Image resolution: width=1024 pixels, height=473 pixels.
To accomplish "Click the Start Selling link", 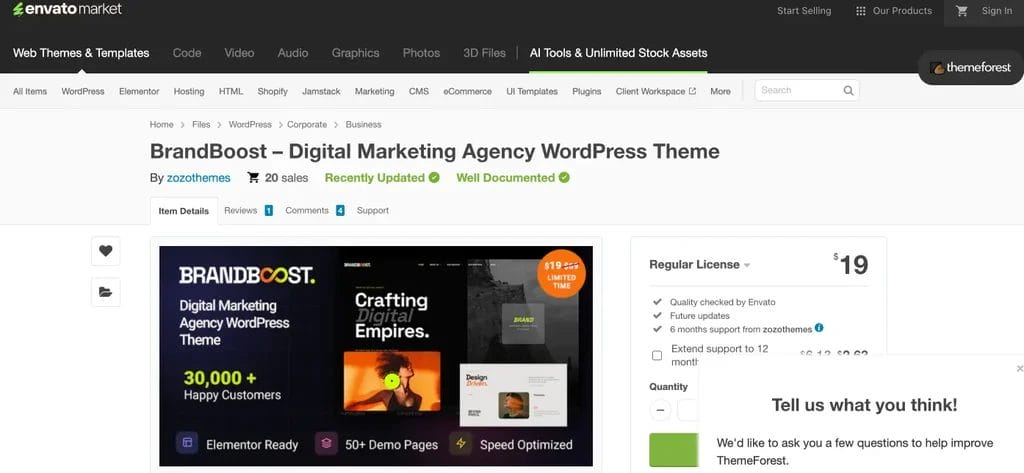I will [x=804, y=11].
